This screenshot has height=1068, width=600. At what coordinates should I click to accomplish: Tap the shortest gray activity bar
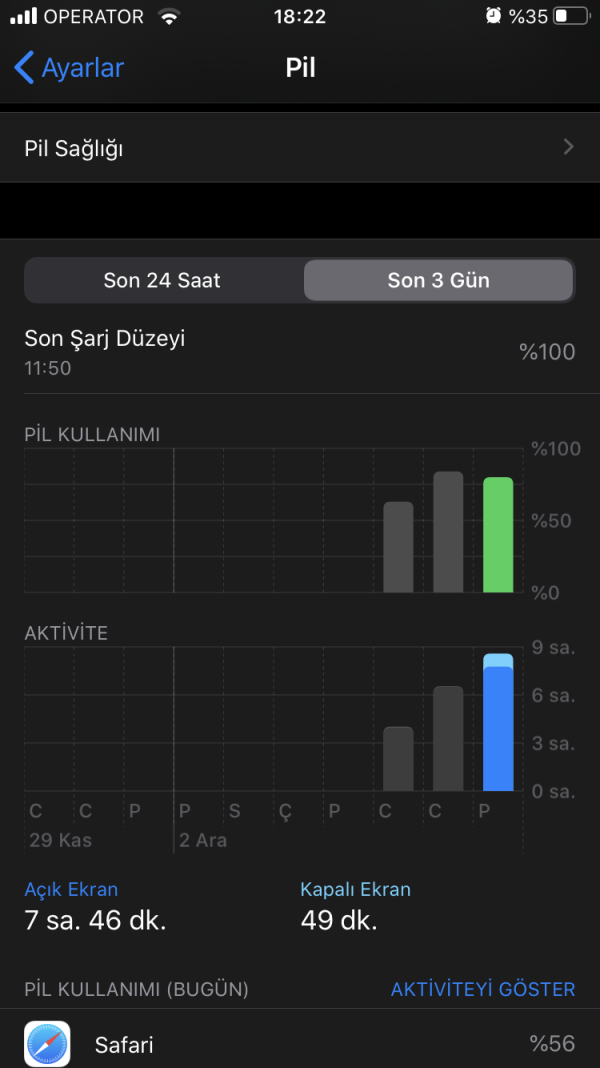(x=398, y=758)
